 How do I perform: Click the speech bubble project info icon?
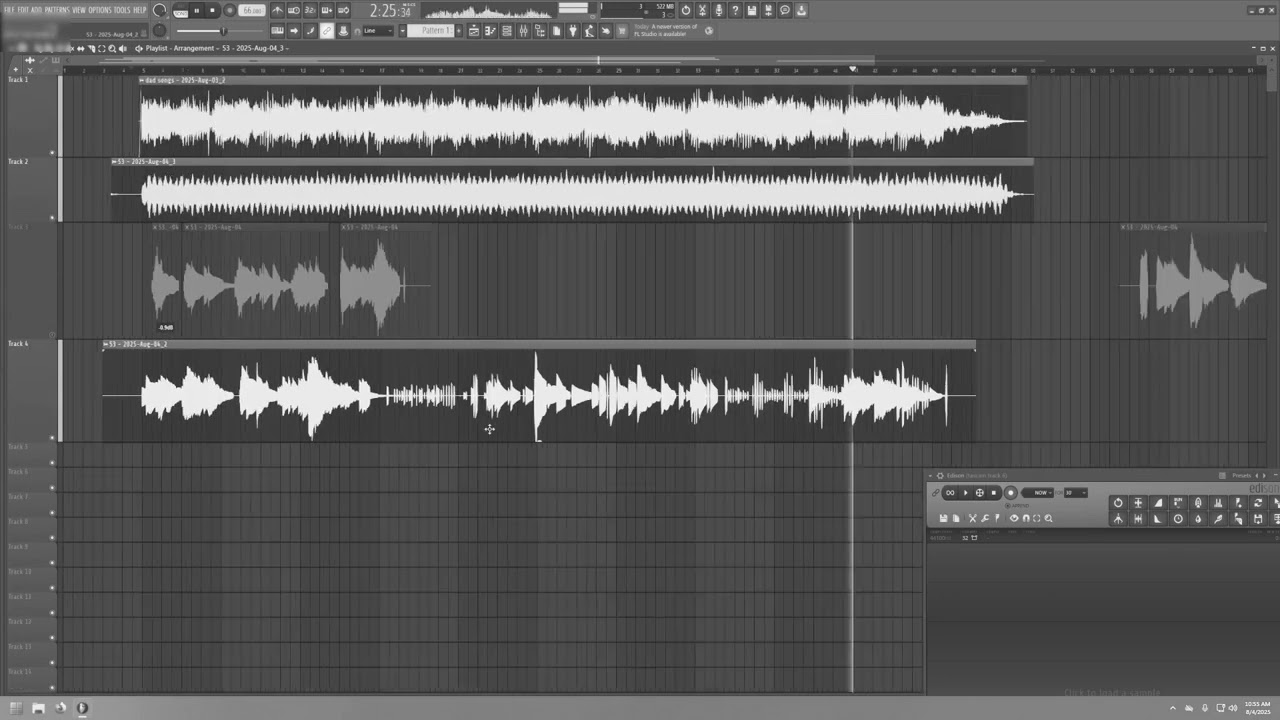[x=785, y=10]
